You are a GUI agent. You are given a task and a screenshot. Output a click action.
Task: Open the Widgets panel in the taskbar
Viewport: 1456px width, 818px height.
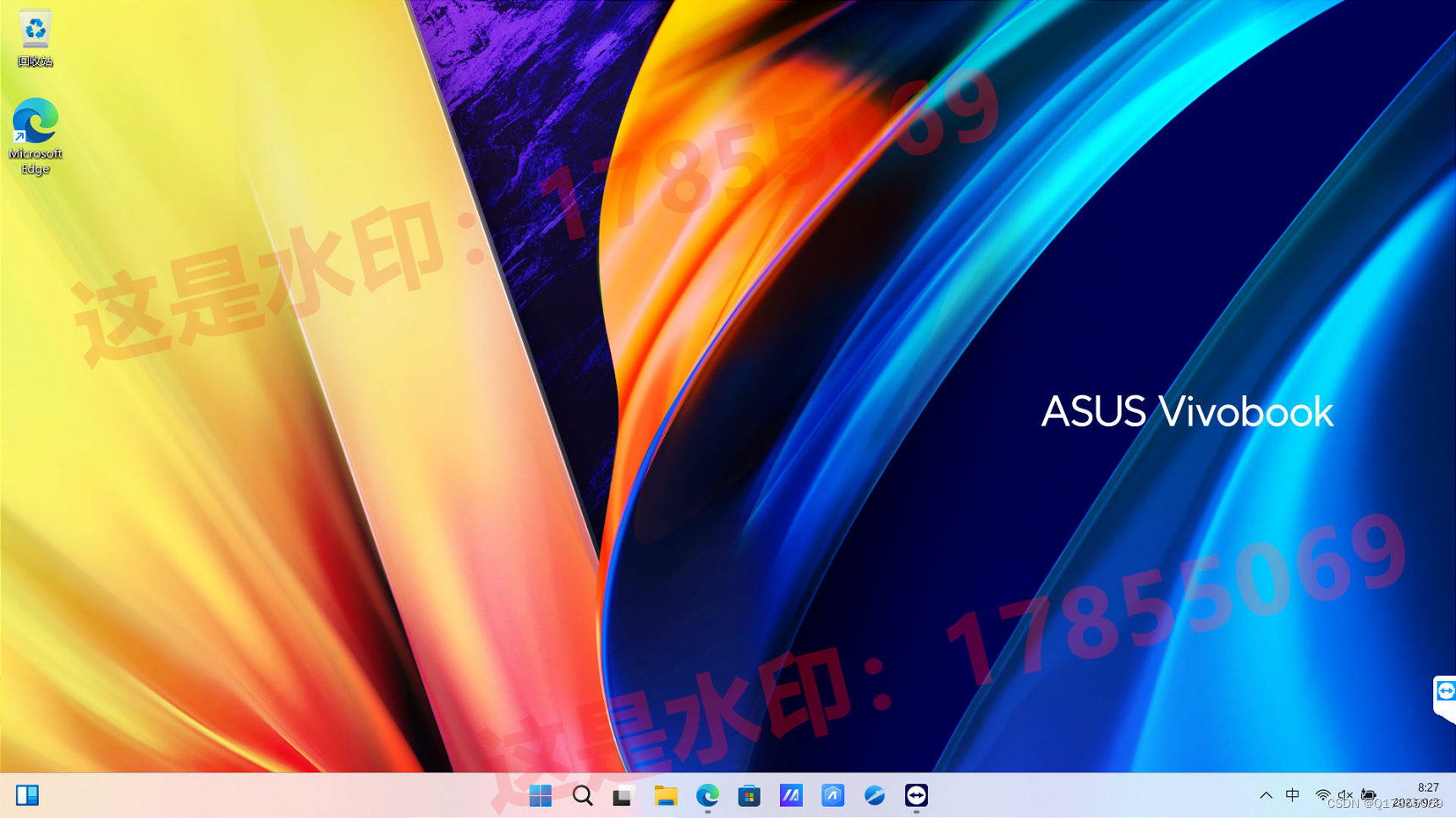[27, 795]
